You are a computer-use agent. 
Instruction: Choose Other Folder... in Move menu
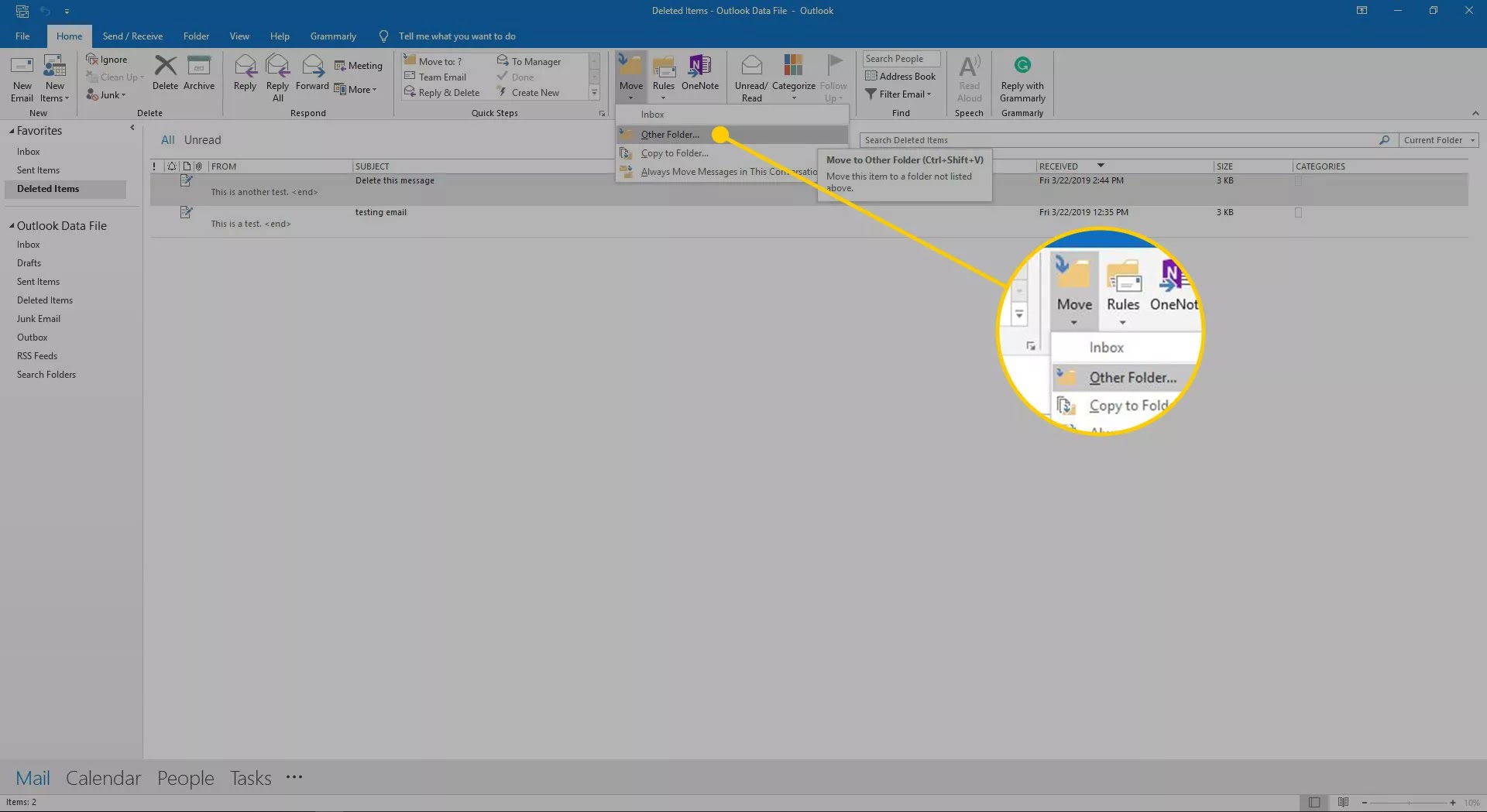(732, 135)
